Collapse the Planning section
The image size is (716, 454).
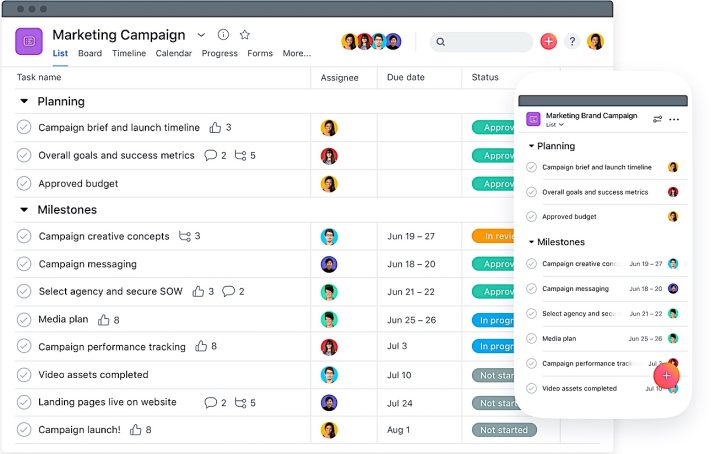coord(23,102)
